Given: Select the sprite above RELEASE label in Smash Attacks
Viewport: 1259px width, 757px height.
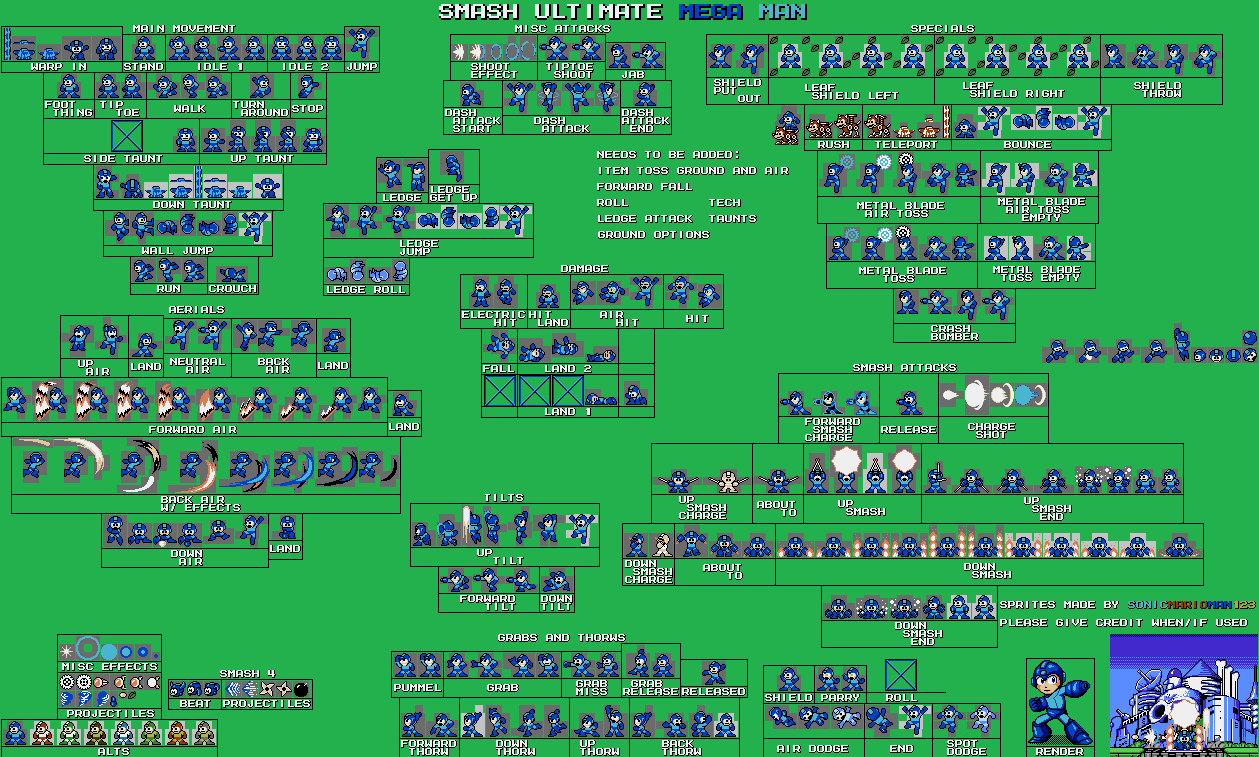Looking at the screenshot, I should pos(908,404).
